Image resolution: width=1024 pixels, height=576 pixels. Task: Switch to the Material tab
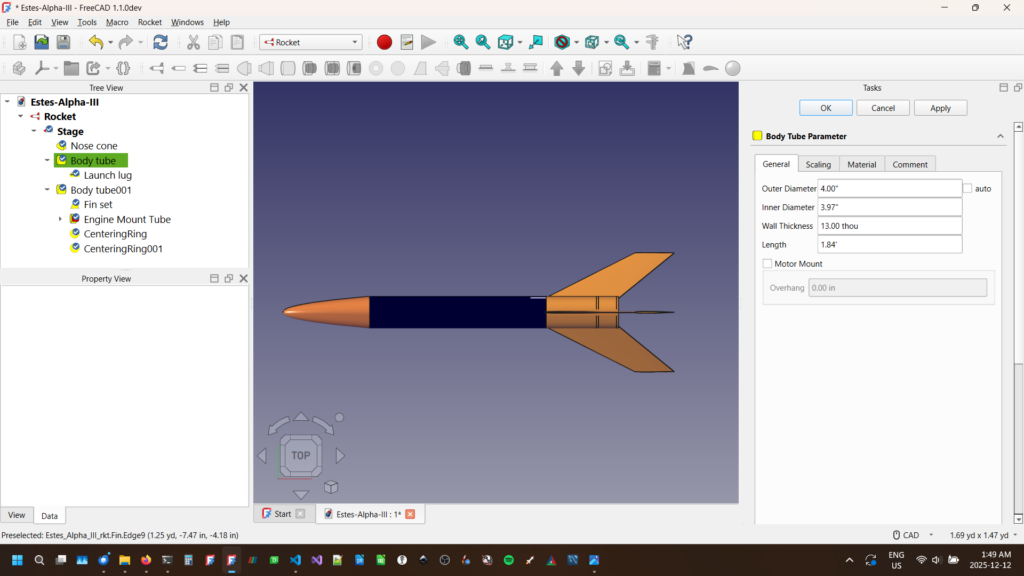[861, 164]
